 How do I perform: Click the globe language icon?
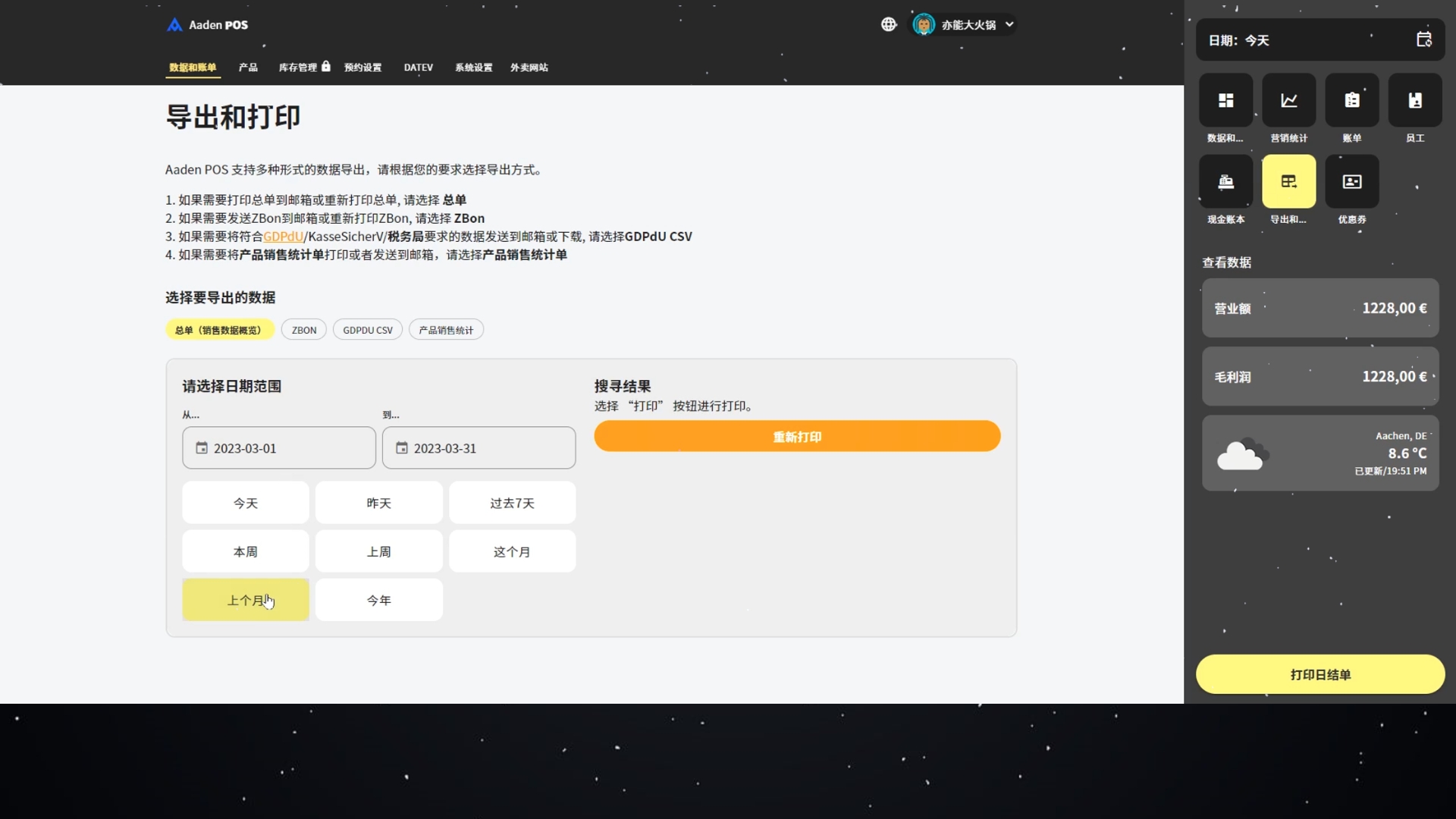889,24
